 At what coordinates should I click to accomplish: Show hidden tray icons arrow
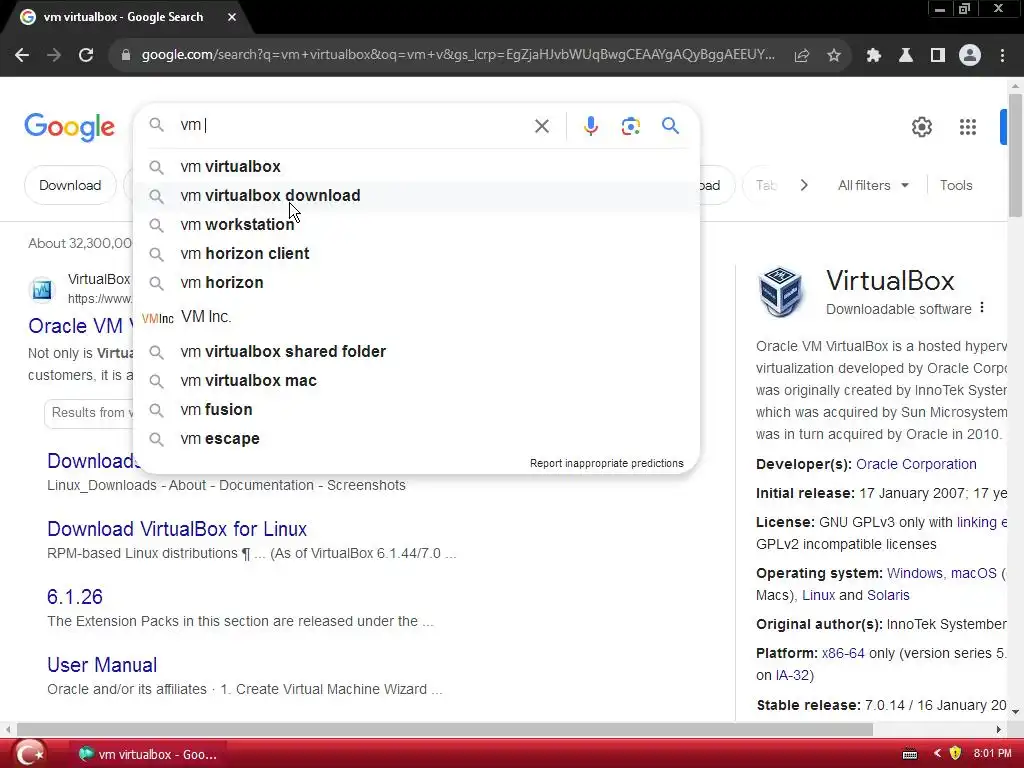937,754
